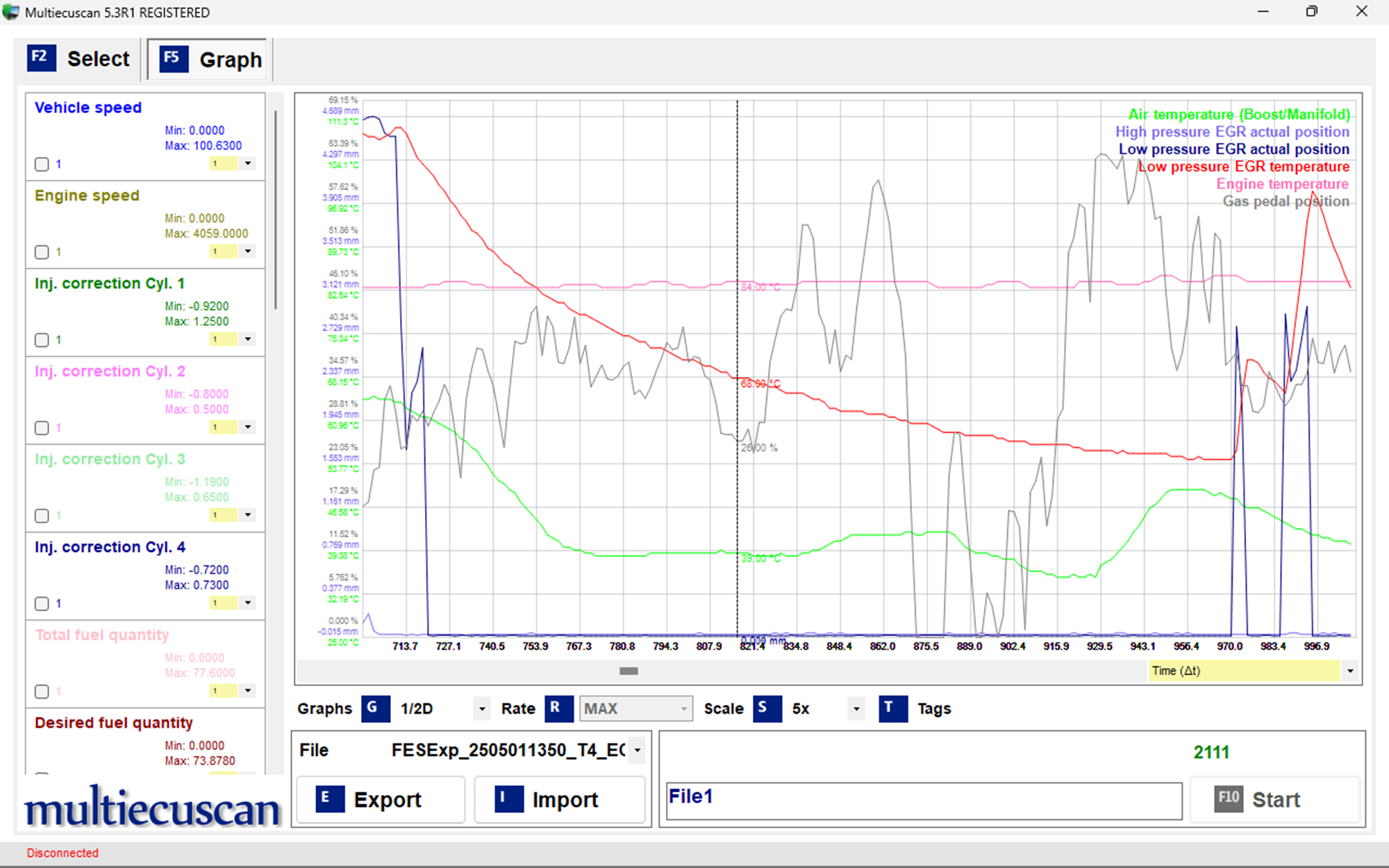
Task: Enable the Vehicle speed checkbox
Action: [x=42, y=165]
